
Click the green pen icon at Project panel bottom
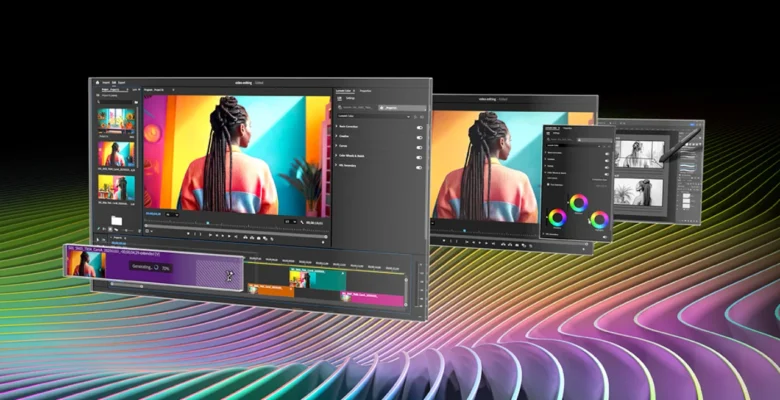(x=98, y=229)
